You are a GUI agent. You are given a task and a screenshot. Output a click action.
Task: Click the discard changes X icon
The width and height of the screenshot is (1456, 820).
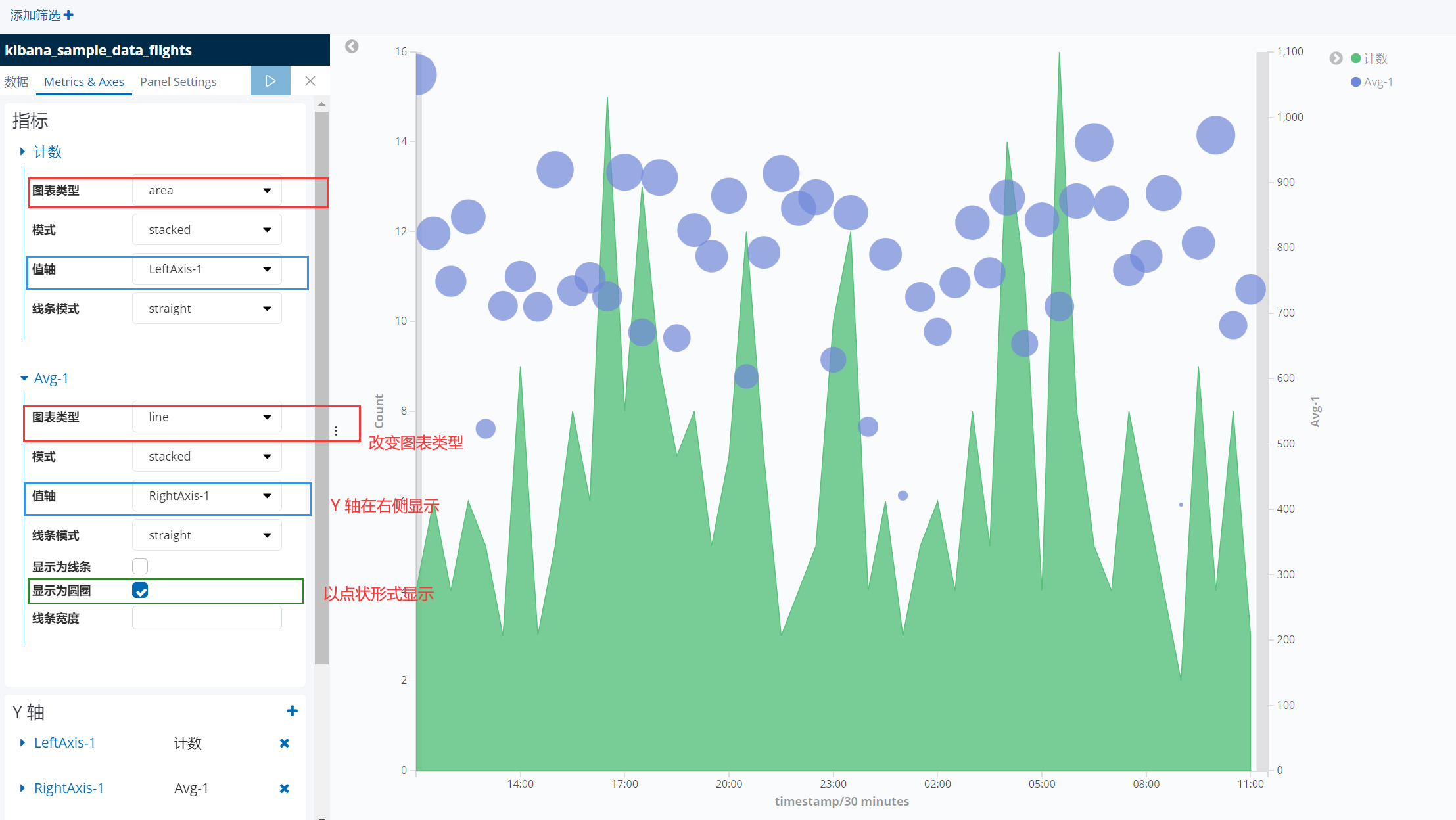(x=310, y=81)
